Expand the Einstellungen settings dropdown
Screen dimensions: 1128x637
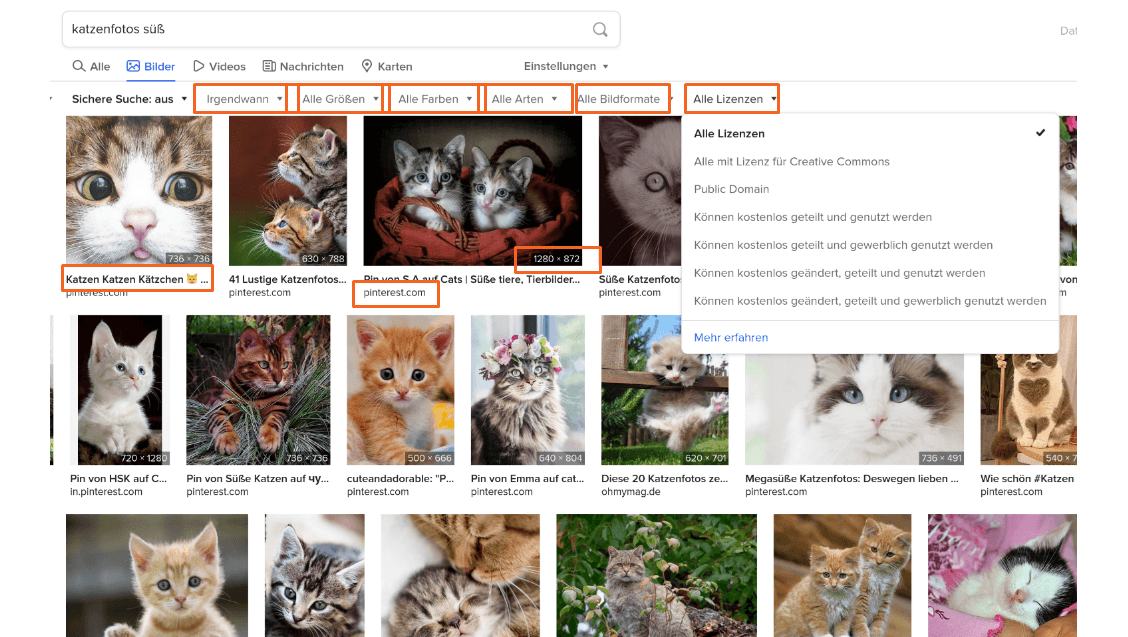pos(566,67)
